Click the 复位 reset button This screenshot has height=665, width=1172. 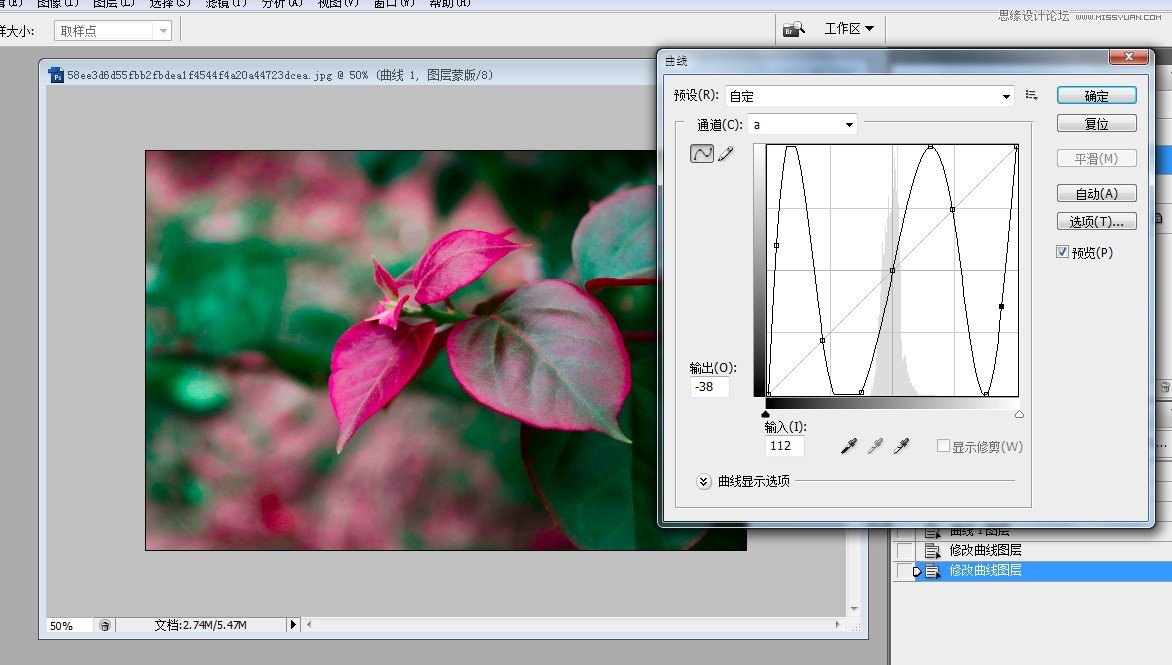1097,123
